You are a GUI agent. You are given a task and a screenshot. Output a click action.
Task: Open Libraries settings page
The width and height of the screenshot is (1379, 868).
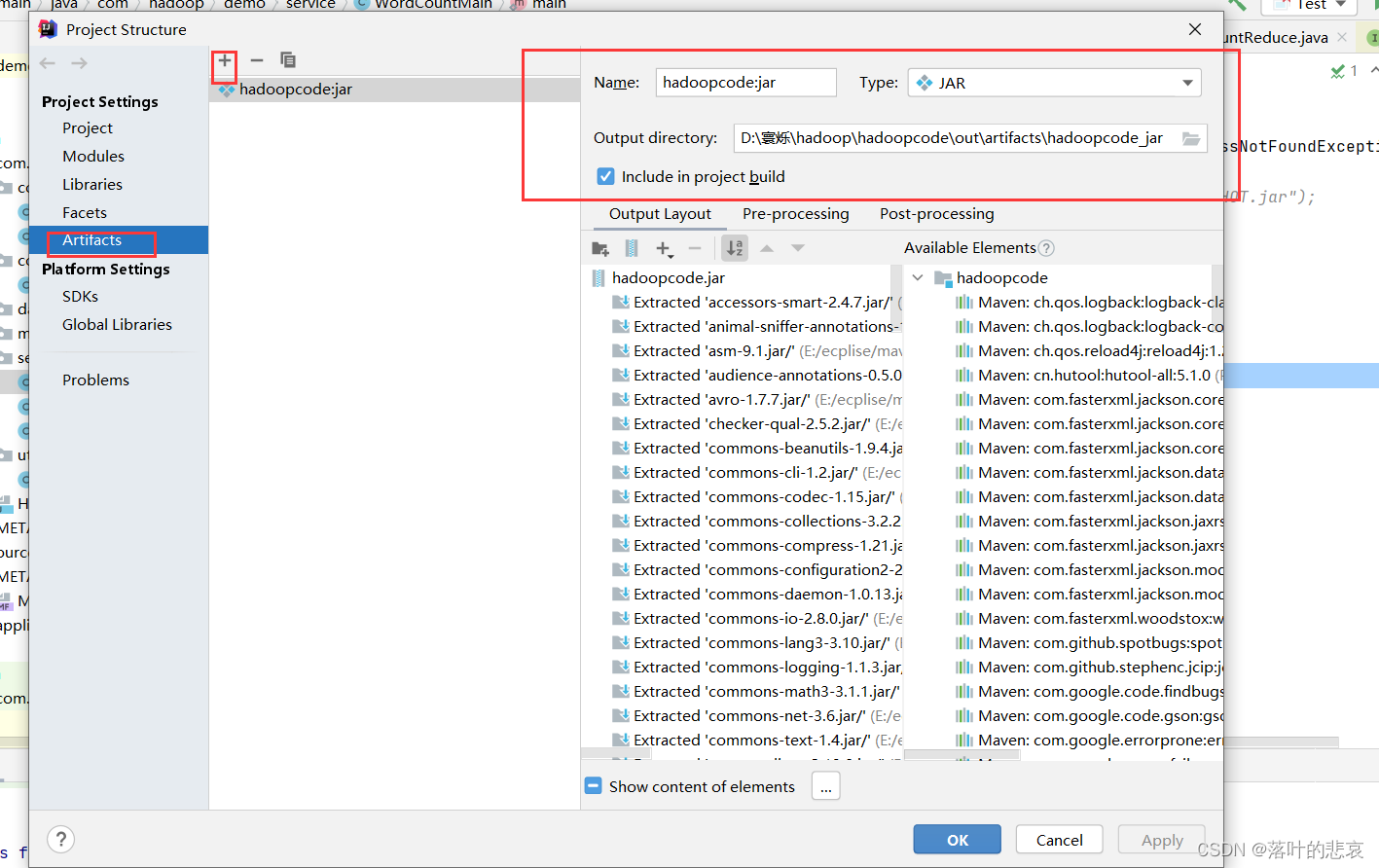92,185
